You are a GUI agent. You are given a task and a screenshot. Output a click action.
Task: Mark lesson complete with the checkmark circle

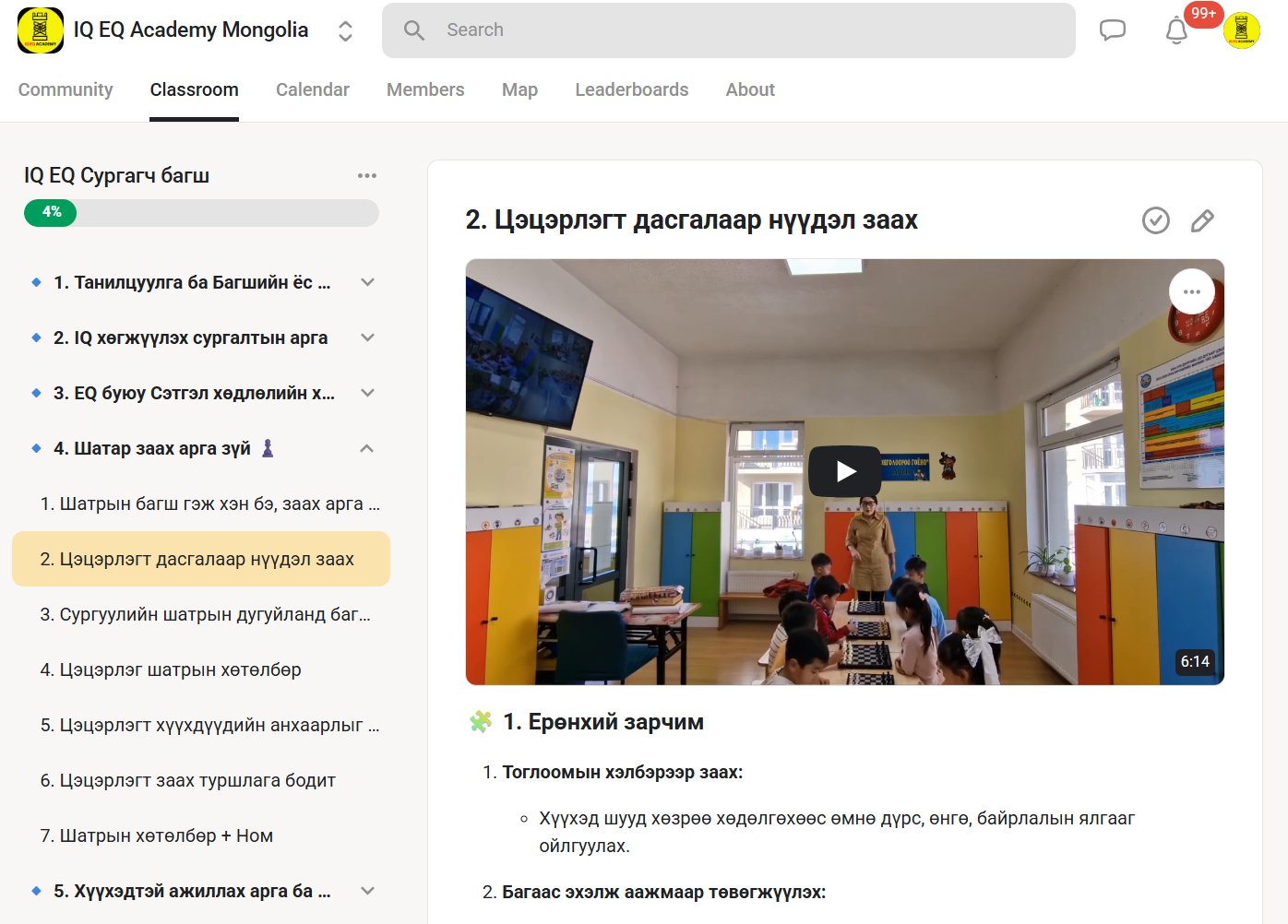pos(1156,220)
